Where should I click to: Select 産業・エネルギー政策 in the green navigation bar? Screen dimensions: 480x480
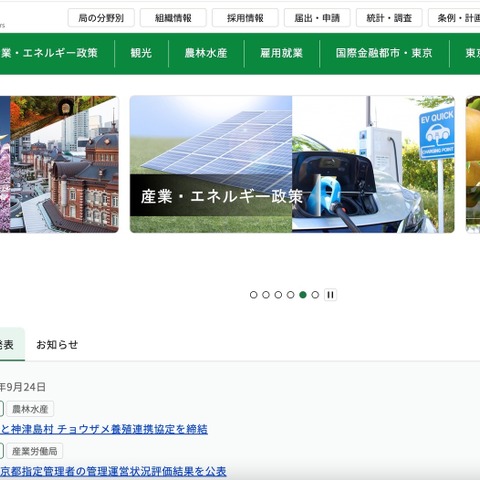49,53
